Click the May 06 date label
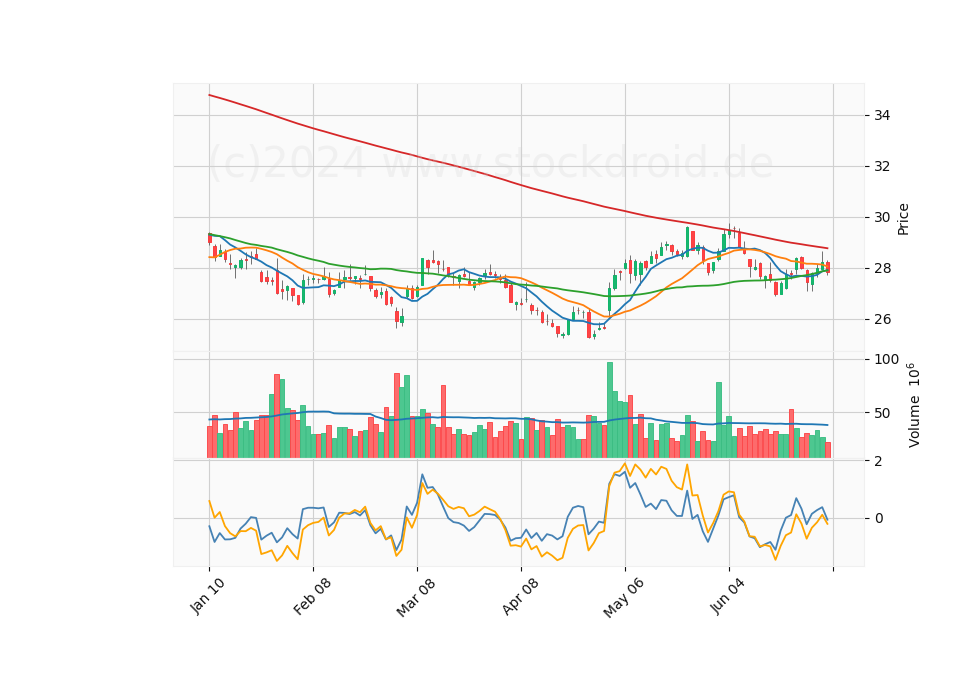960x690 pixels. [x=623, y=598]
